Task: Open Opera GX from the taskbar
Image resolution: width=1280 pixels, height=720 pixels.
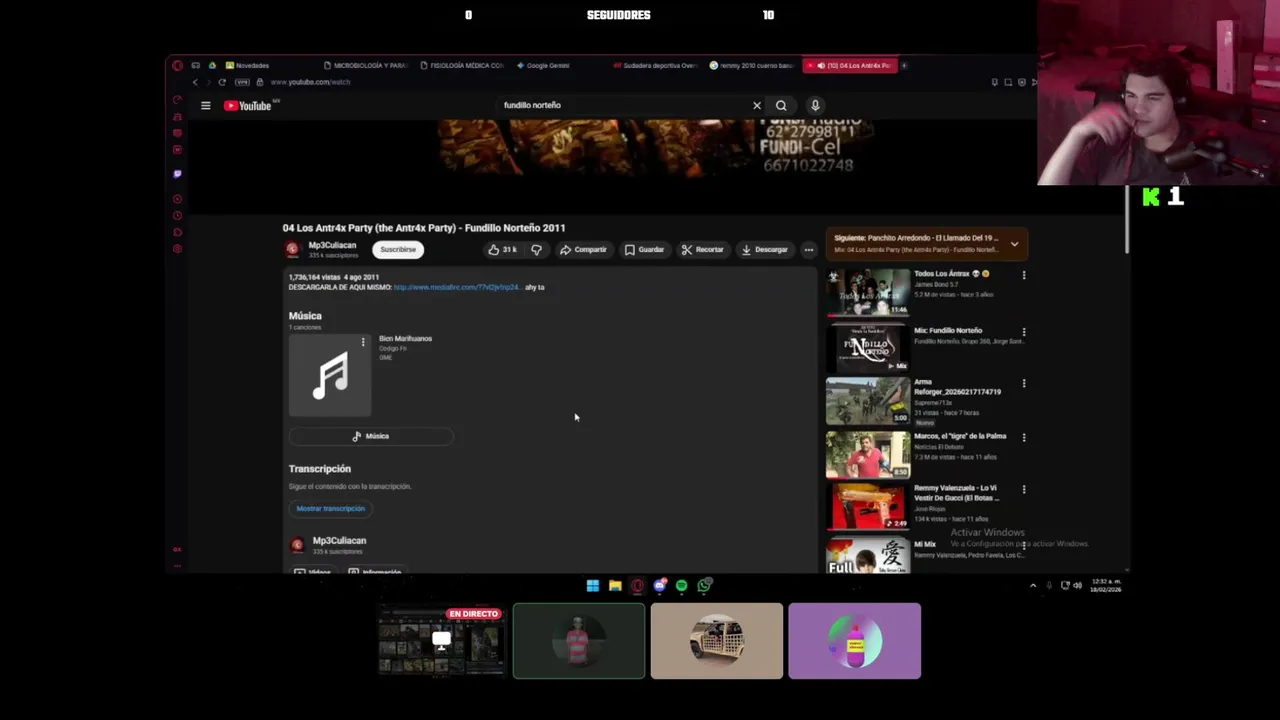Action: [x=637, y=586]
